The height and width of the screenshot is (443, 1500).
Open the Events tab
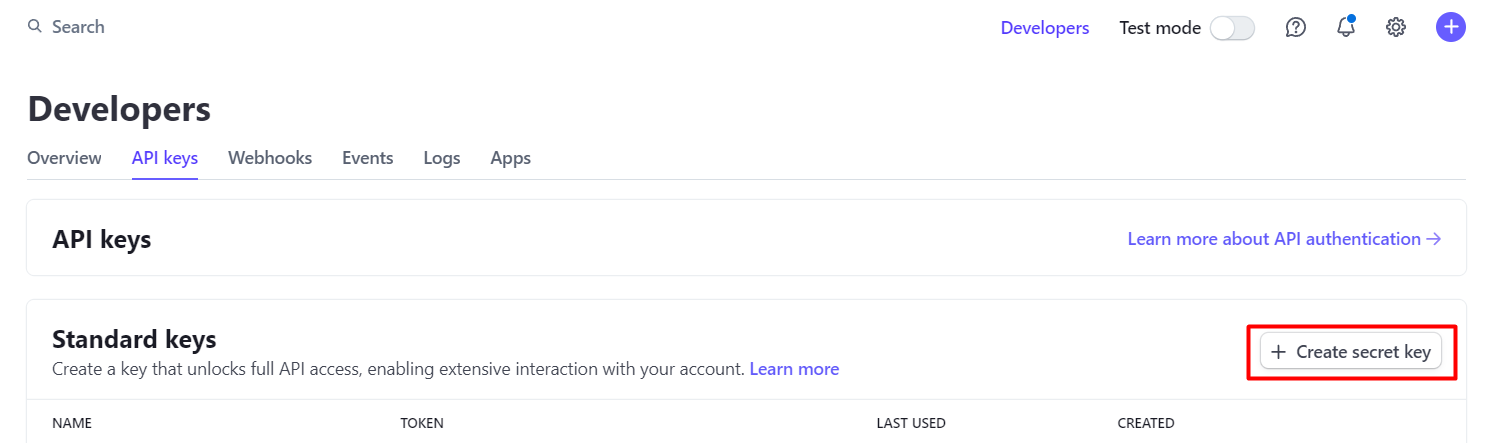[x=368, y=158]
